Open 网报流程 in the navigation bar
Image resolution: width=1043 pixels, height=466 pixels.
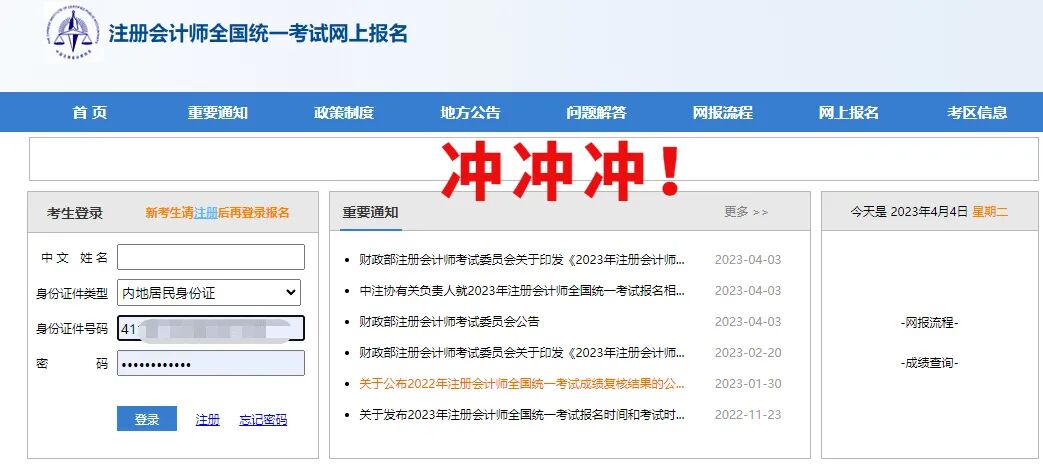(722, 113)
